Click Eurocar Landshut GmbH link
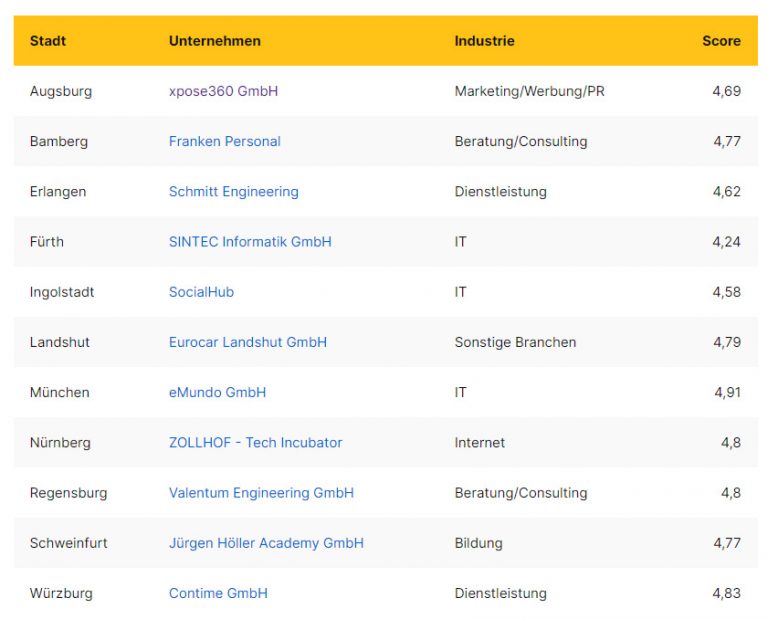 point(247,342)
